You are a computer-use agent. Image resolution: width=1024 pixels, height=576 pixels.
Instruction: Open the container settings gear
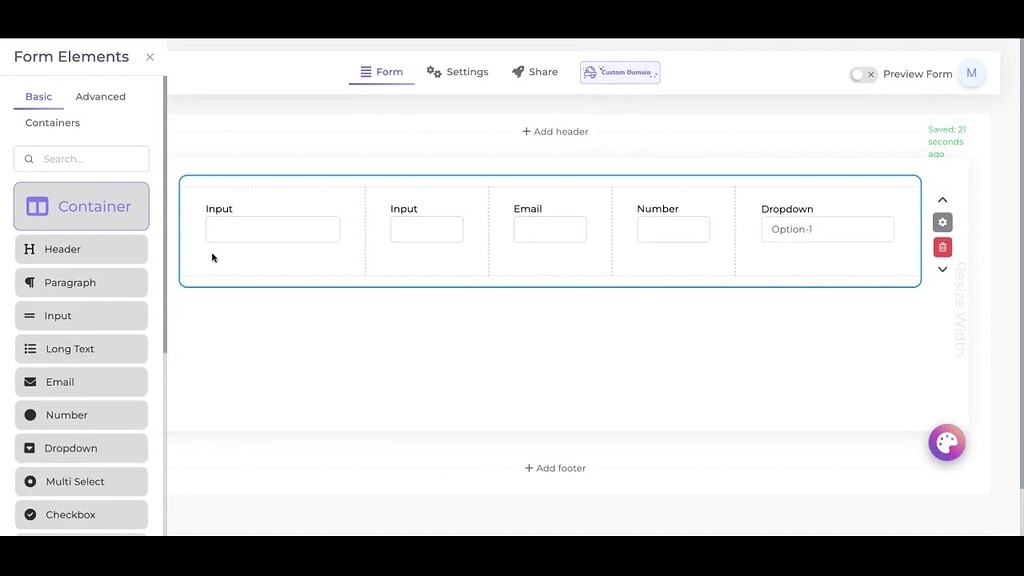pyautogui.click(x=942, y=222)
